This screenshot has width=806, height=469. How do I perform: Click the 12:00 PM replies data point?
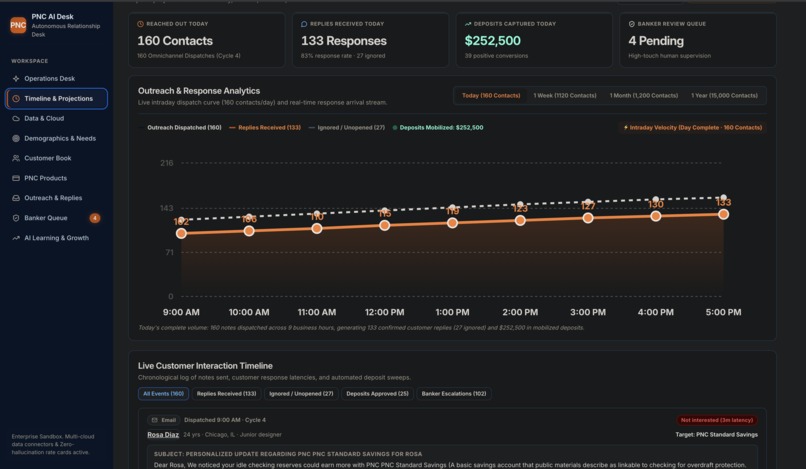pyautogui.click(x=384, y=225)
